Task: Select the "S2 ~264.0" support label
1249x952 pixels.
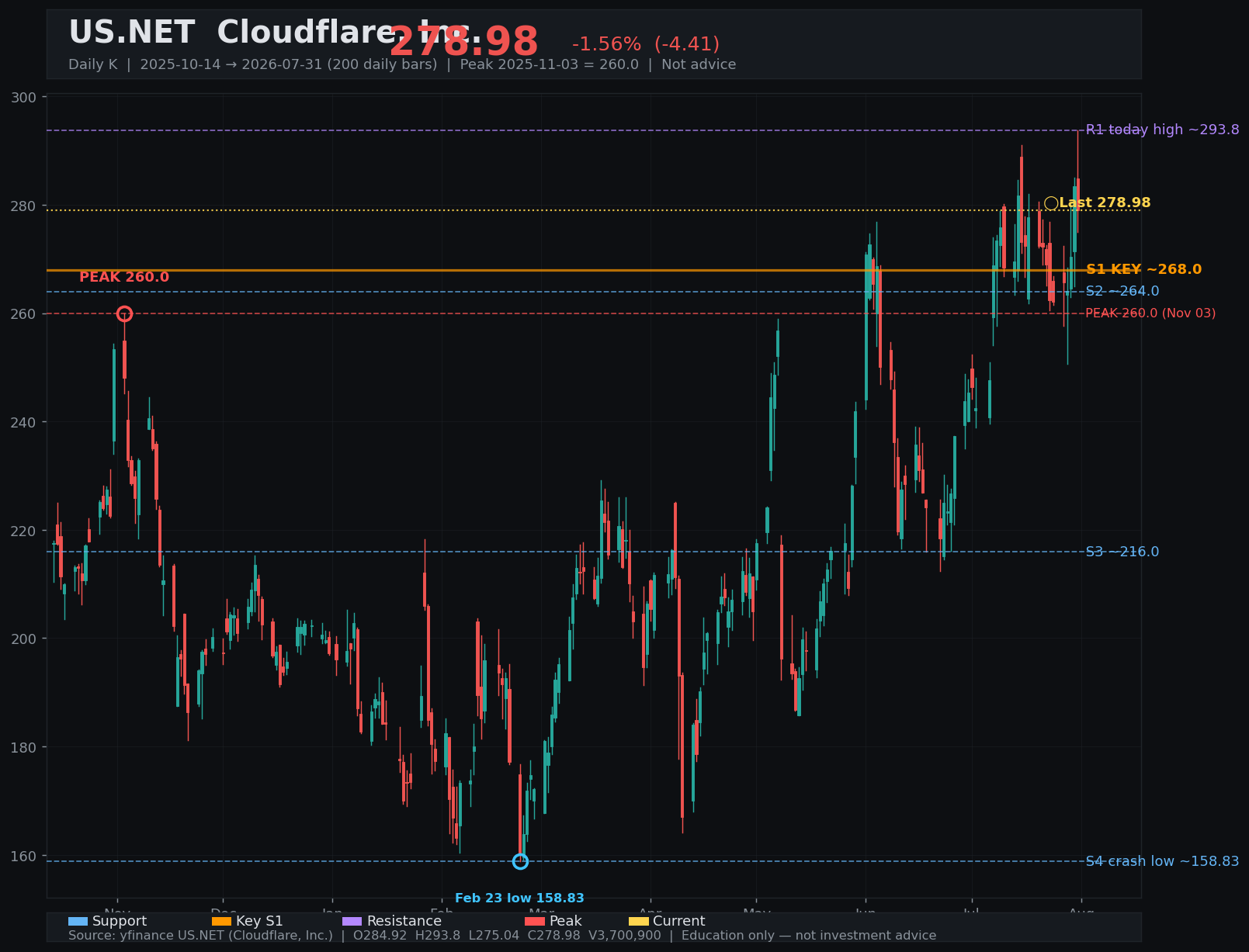Action: (x=1122, y=292)
